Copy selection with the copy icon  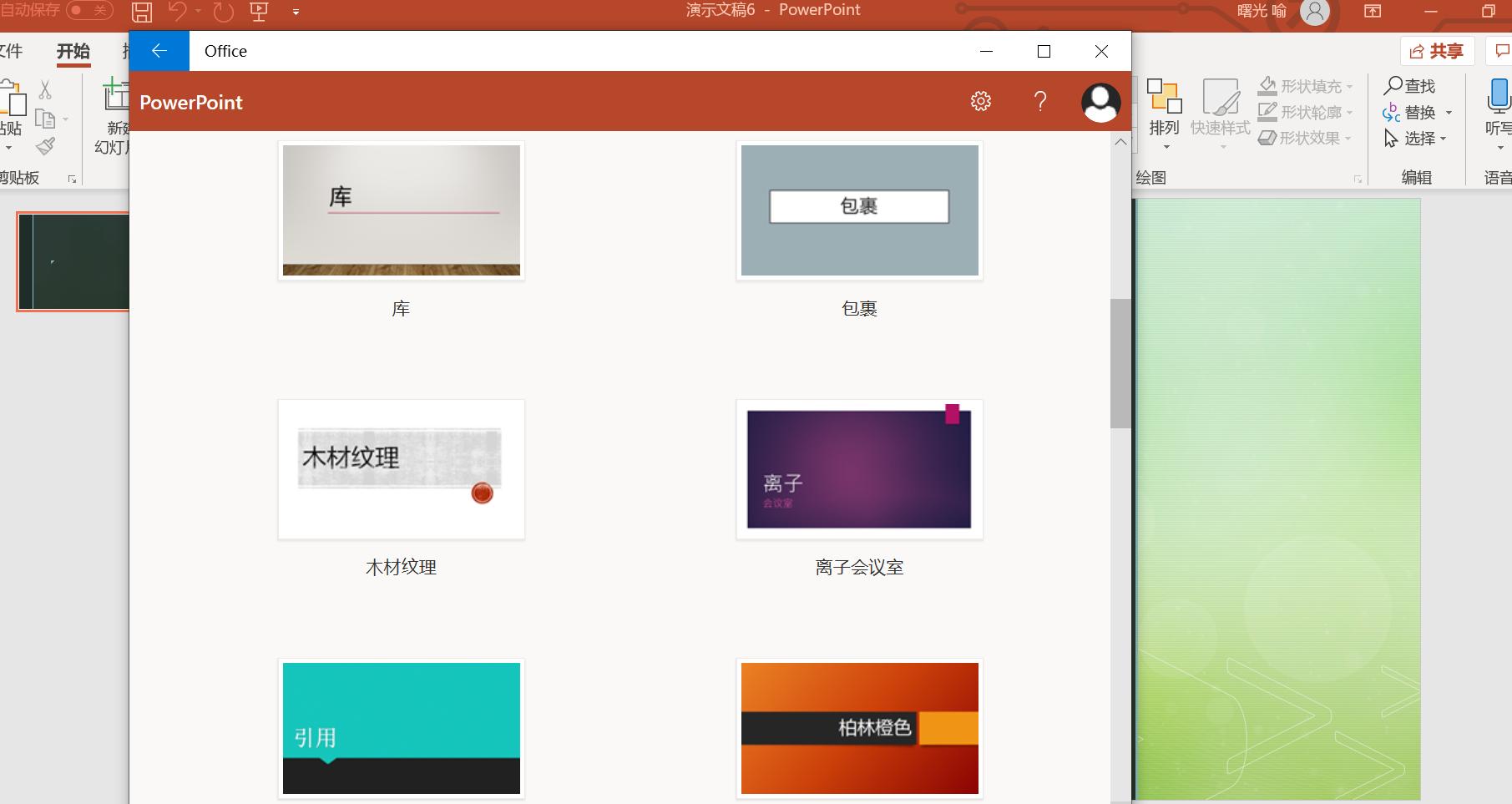[45, 119]
